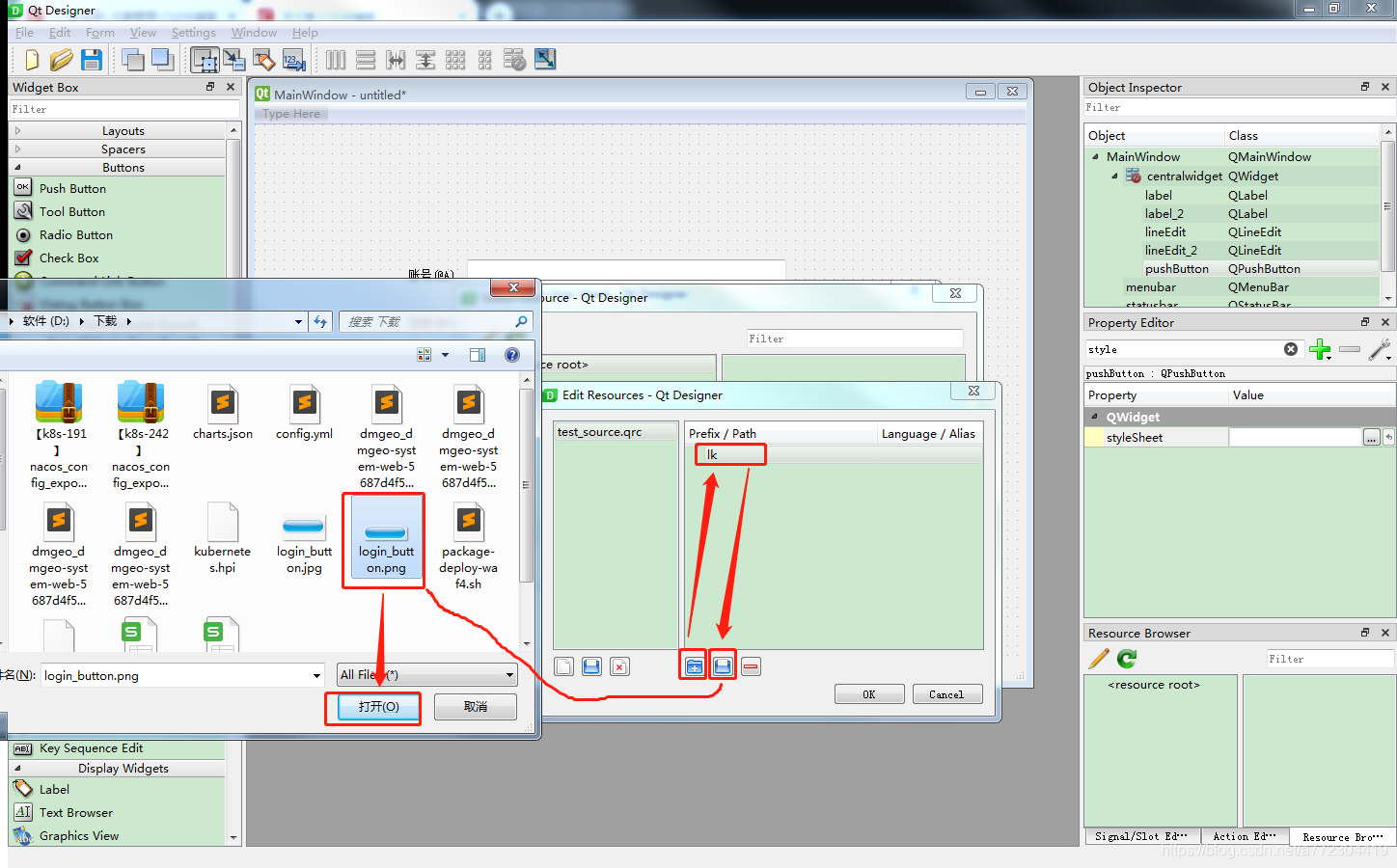The width and height of the screenshot is (1397, 868).
Task: Open Edit menu
Action: click(60, 33)
